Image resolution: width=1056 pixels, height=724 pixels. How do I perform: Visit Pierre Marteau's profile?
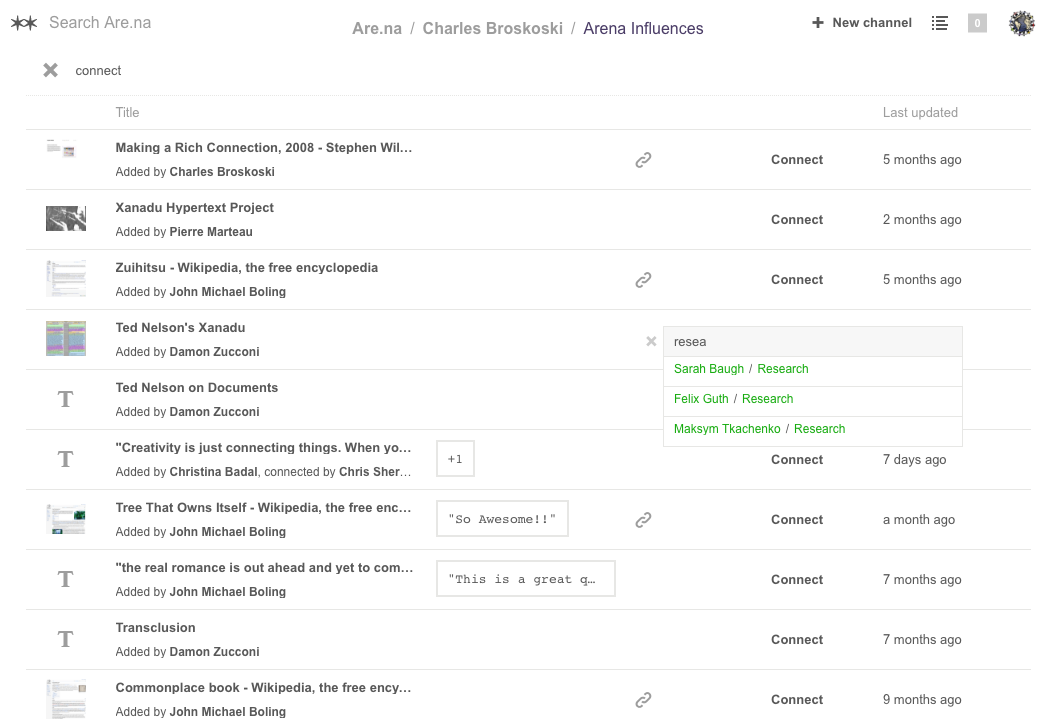pos(211,232)
